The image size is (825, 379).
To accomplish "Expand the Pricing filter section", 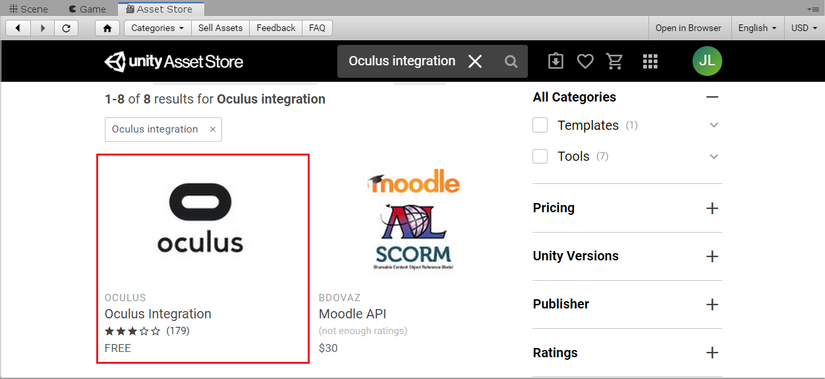I will click(712, 208).
